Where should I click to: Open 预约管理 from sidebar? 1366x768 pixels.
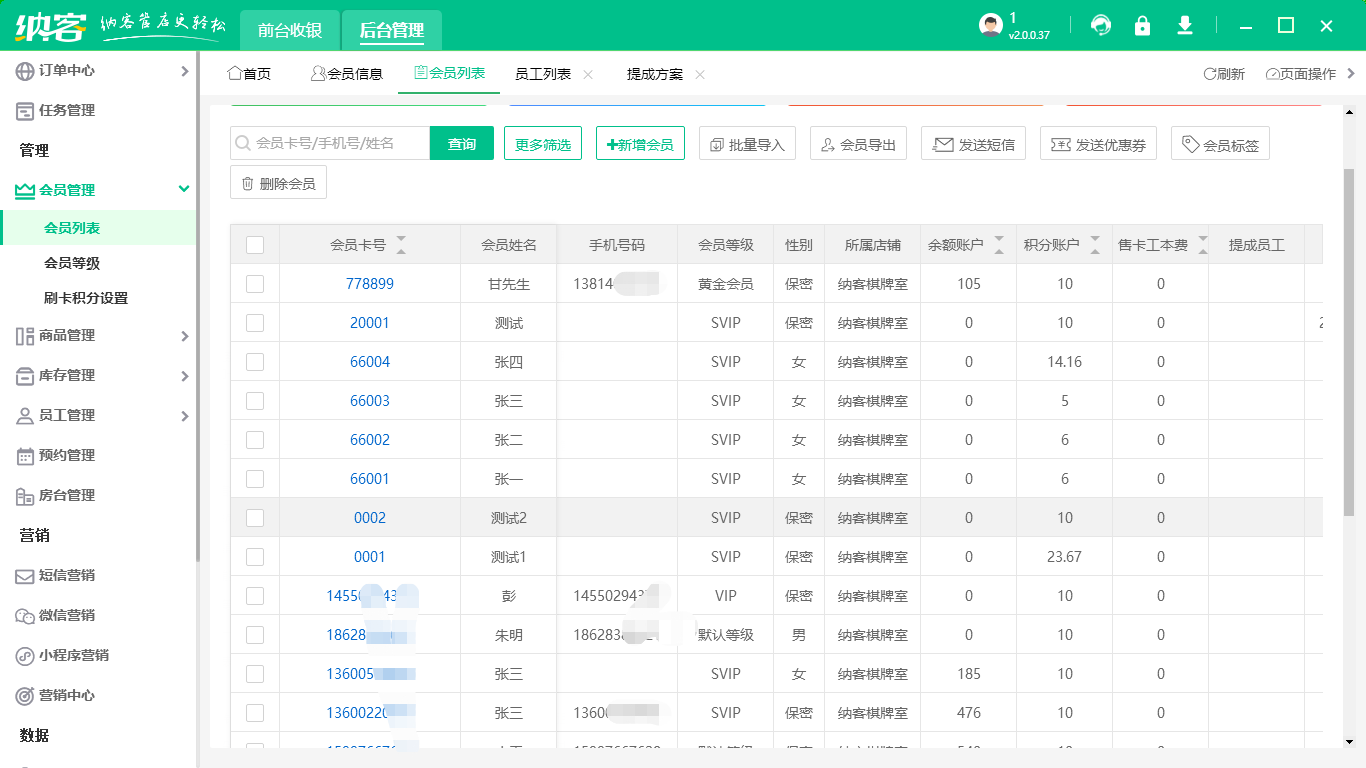[x=67, y=455]
